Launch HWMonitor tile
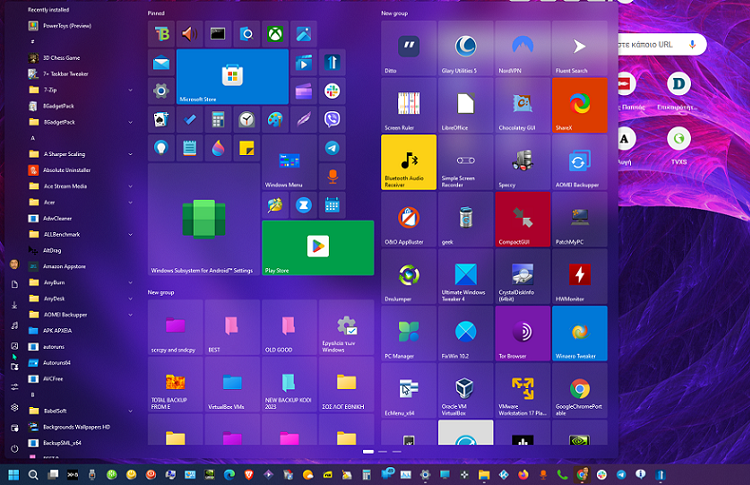This screenshot has height=485, width=750. (x=580, y=276)
